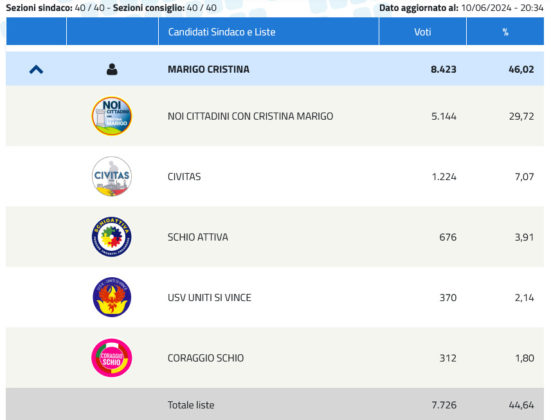Image resolution: width=551 pixels, height=420 pixels.
Task: Click the Voti column header
Action: (x=422, y=32)
